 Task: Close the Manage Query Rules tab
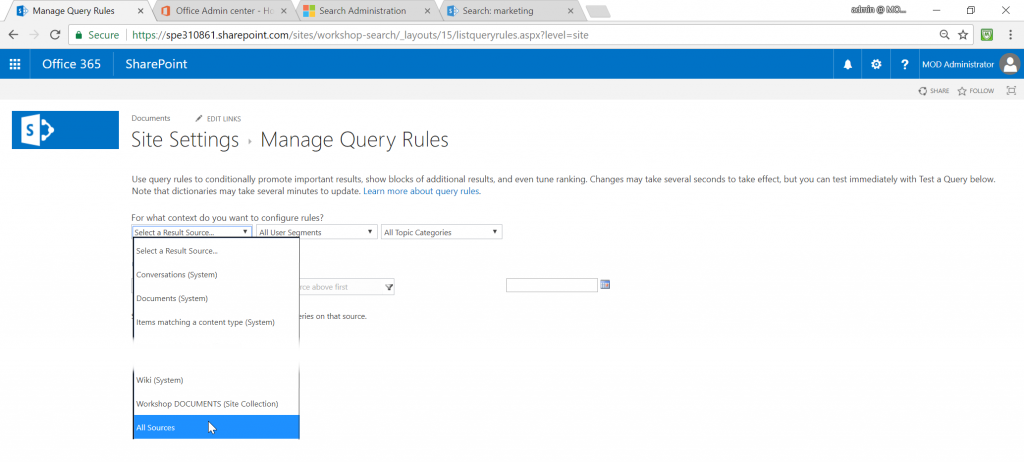coord(141,11)
